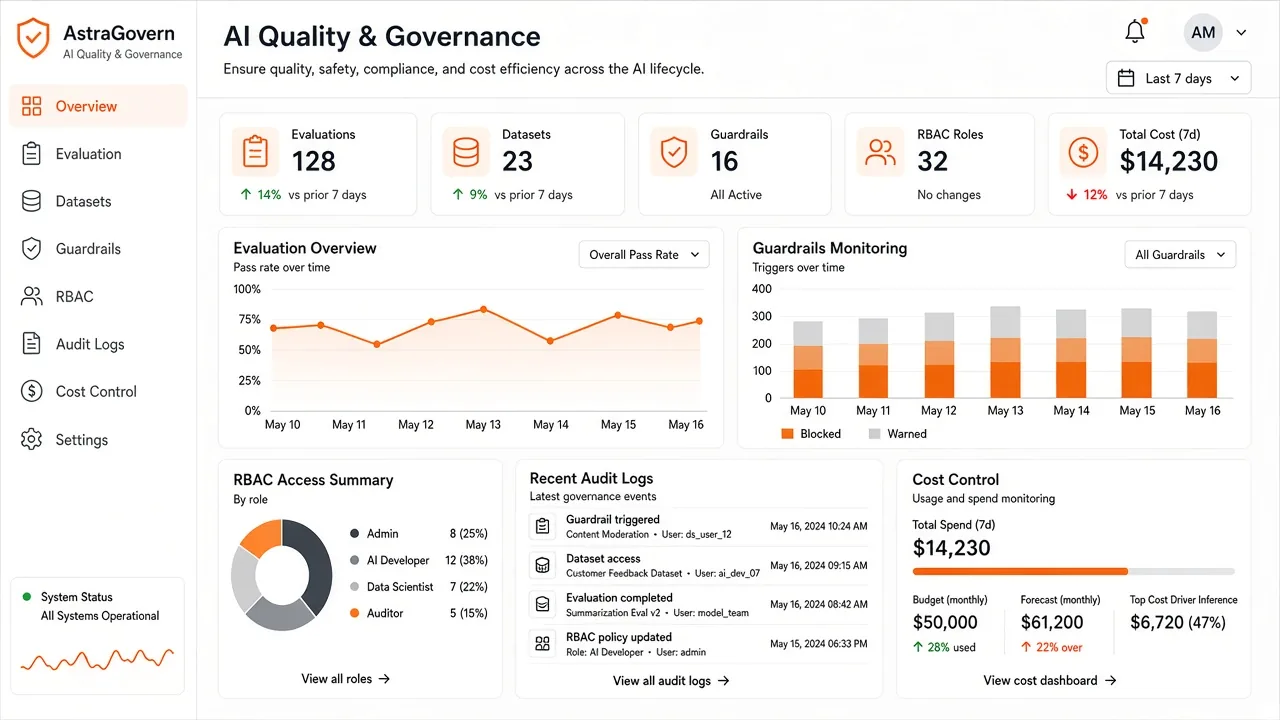Click the Data Scientist legend color dot
Image resolution: width=1280 pixels, height=720 pixels.
[x=355, y=587]
